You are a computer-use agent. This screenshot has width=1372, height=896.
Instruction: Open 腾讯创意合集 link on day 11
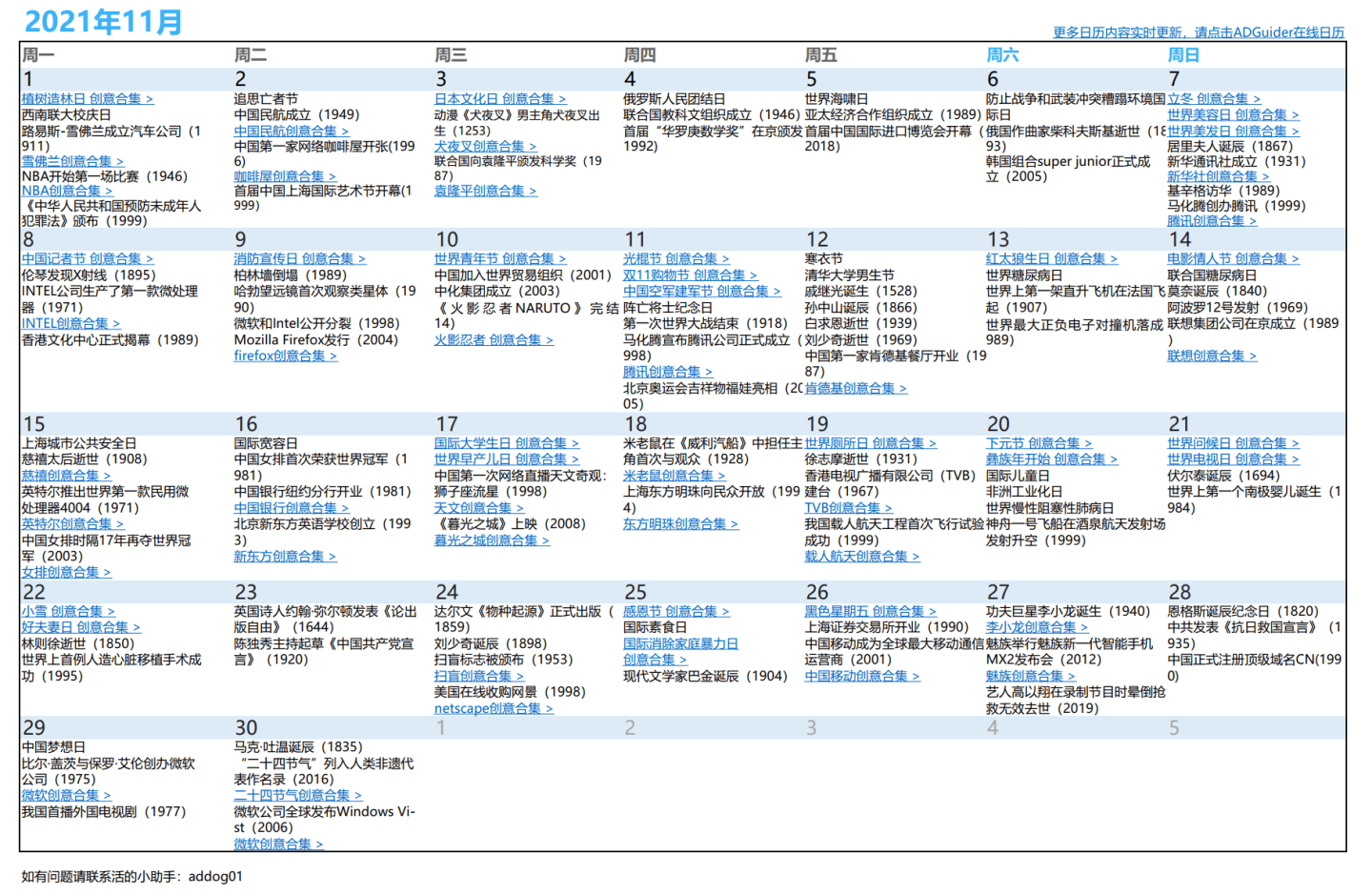[668, 373]
